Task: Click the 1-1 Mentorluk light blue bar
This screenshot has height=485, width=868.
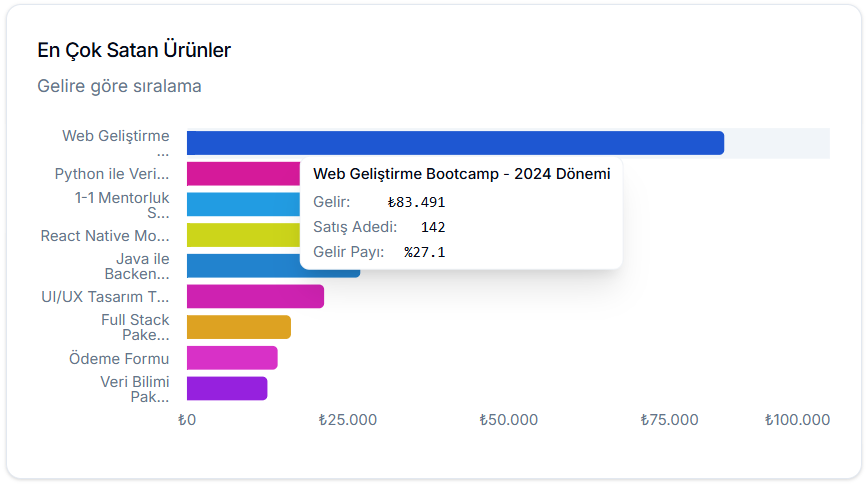Action: (243, 204)
